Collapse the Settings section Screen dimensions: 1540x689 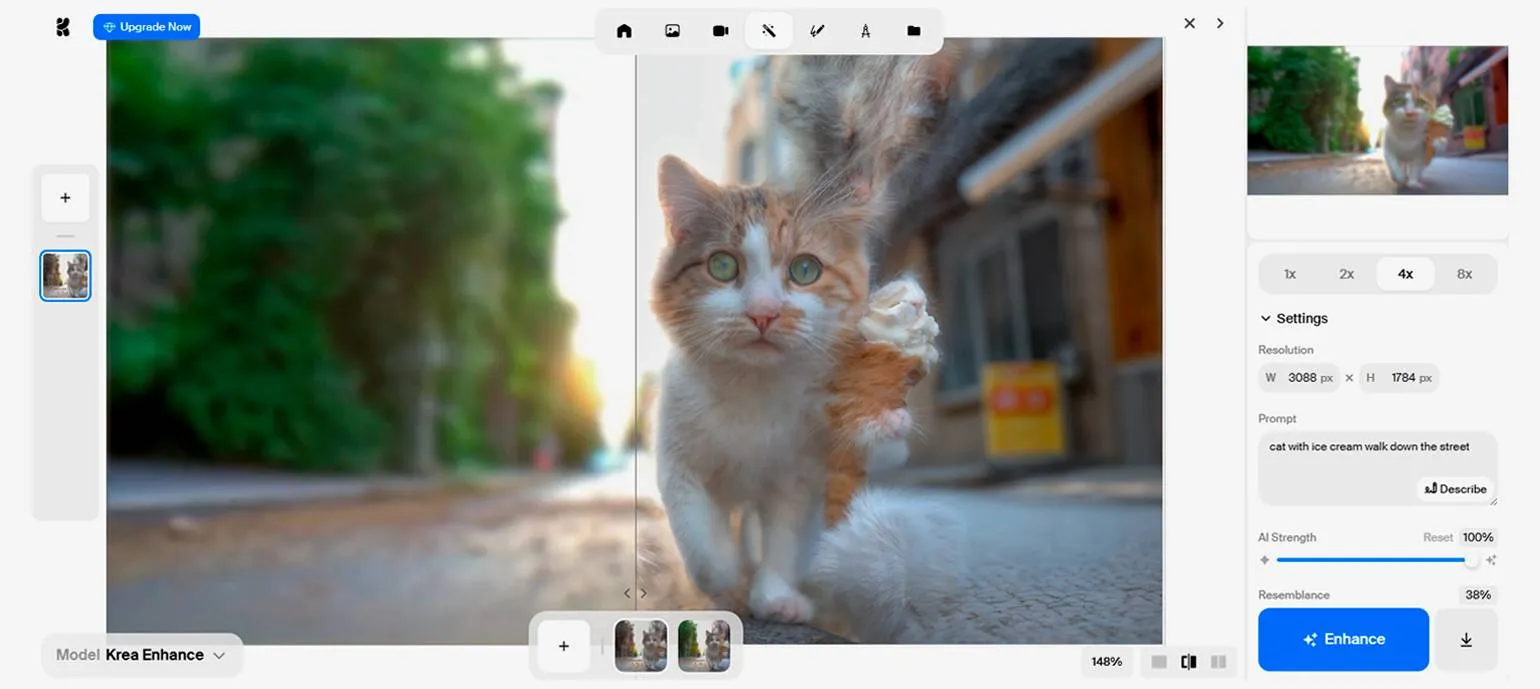pos(1293,318)
